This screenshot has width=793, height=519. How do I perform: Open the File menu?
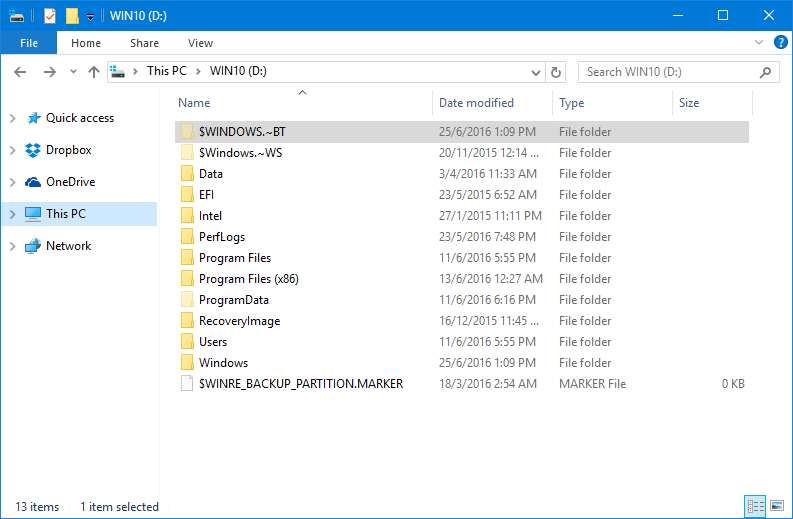click(x=29, y=43)
